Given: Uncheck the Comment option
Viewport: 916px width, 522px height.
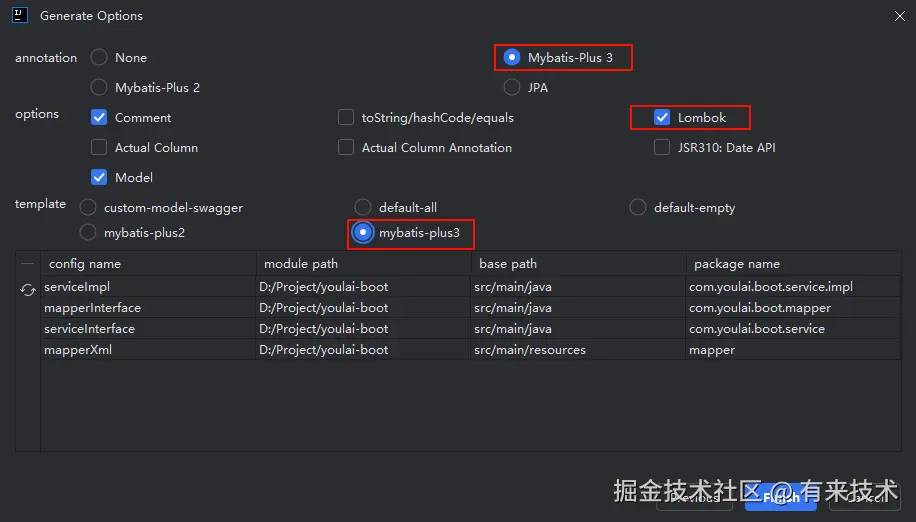Looking at the screenshot, I should coord(99,117).
